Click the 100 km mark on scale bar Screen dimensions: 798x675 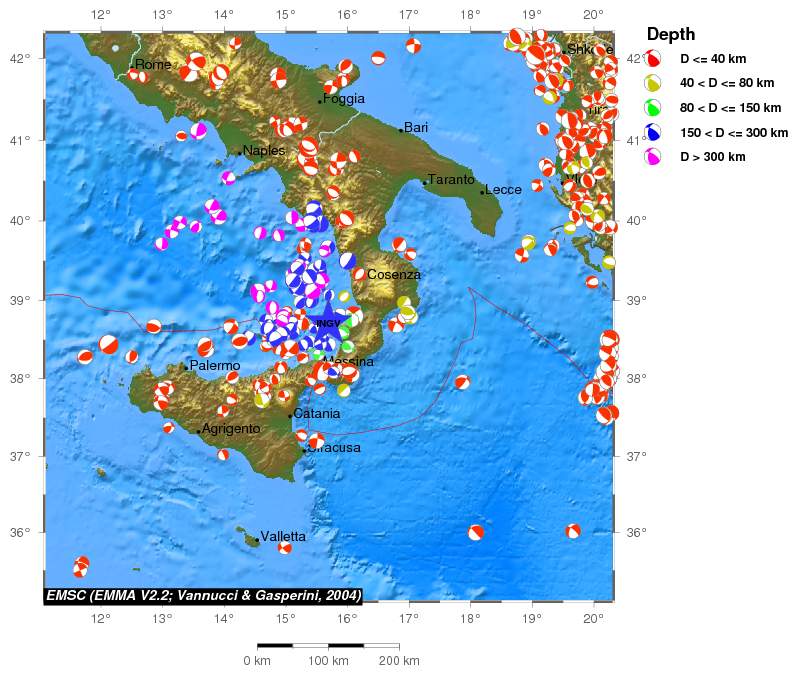(326, 661)
